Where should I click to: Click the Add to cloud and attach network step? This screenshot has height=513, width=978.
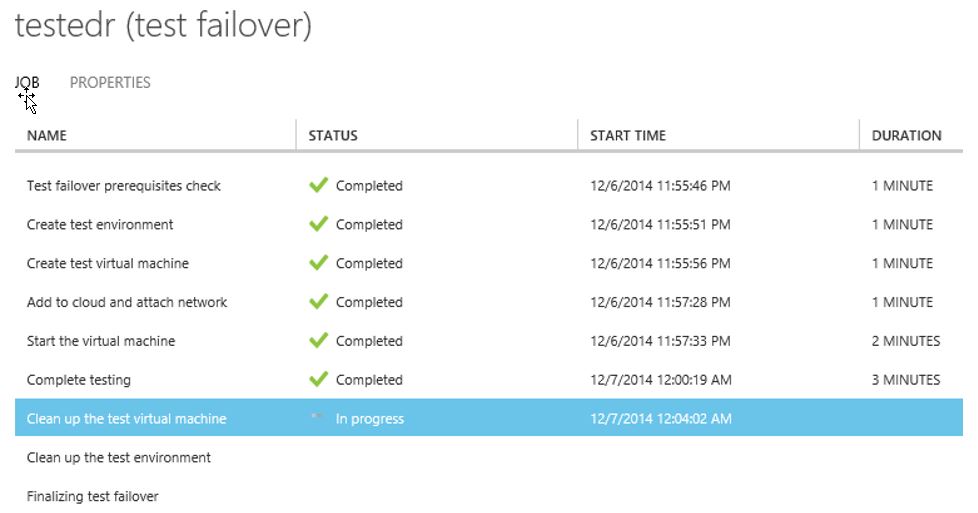[127, 302]
